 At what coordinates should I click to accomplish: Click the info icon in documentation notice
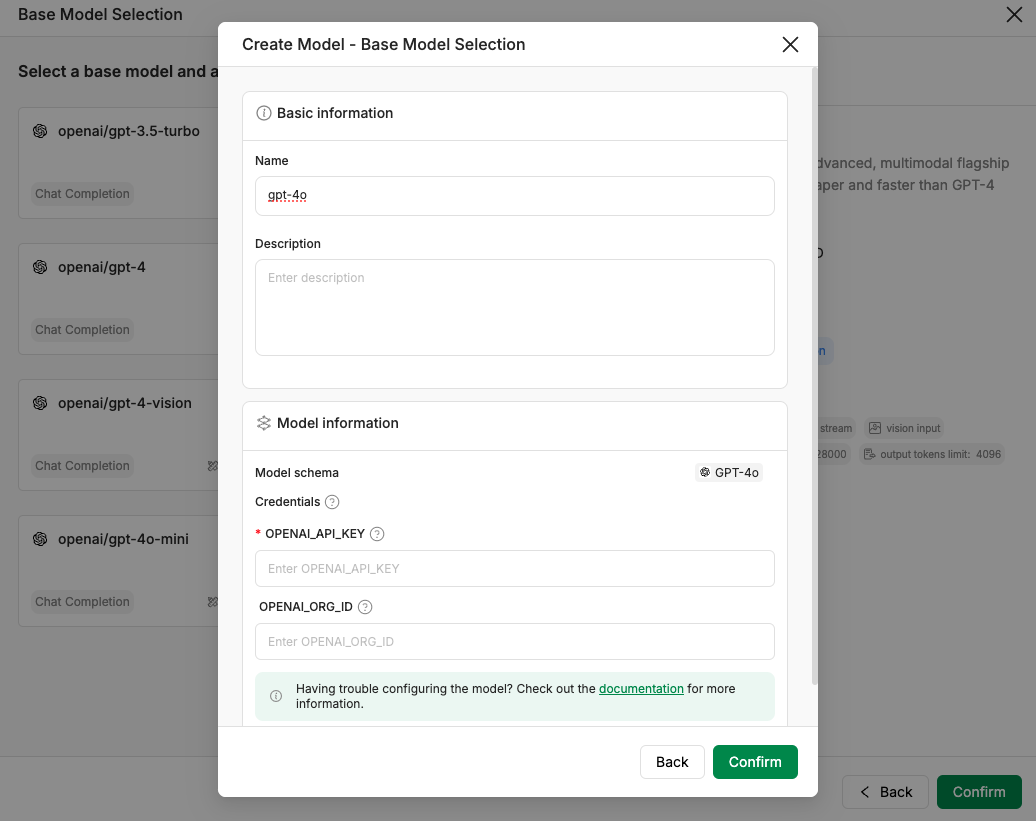[x=276, y=696]
